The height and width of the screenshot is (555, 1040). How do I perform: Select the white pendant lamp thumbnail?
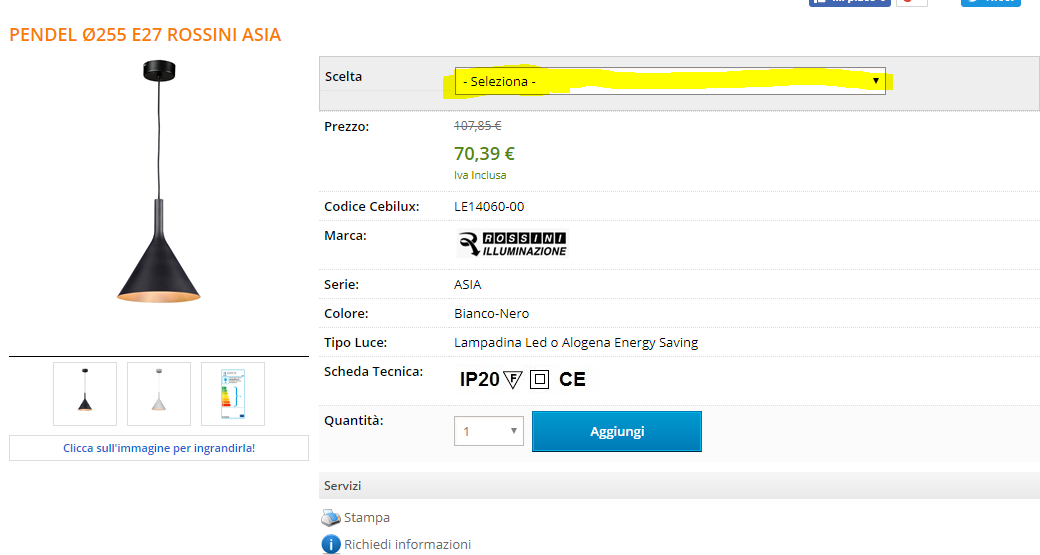click(x=159, y=394)
